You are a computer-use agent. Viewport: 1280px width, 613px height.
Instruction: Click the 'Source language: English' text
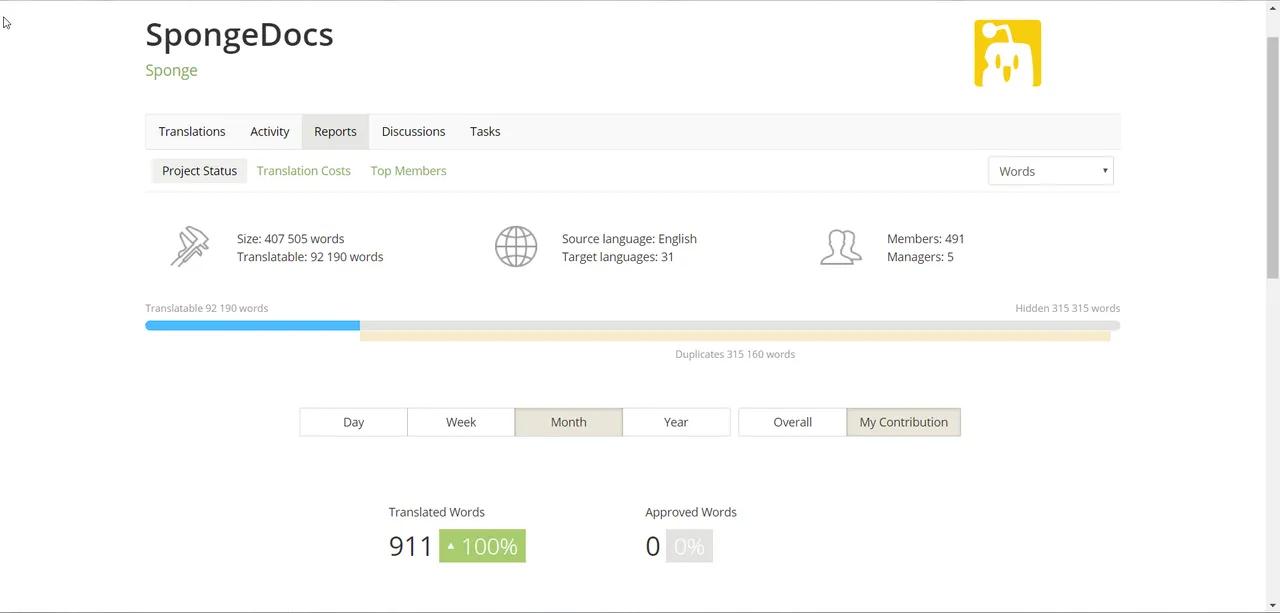point(629,239)
